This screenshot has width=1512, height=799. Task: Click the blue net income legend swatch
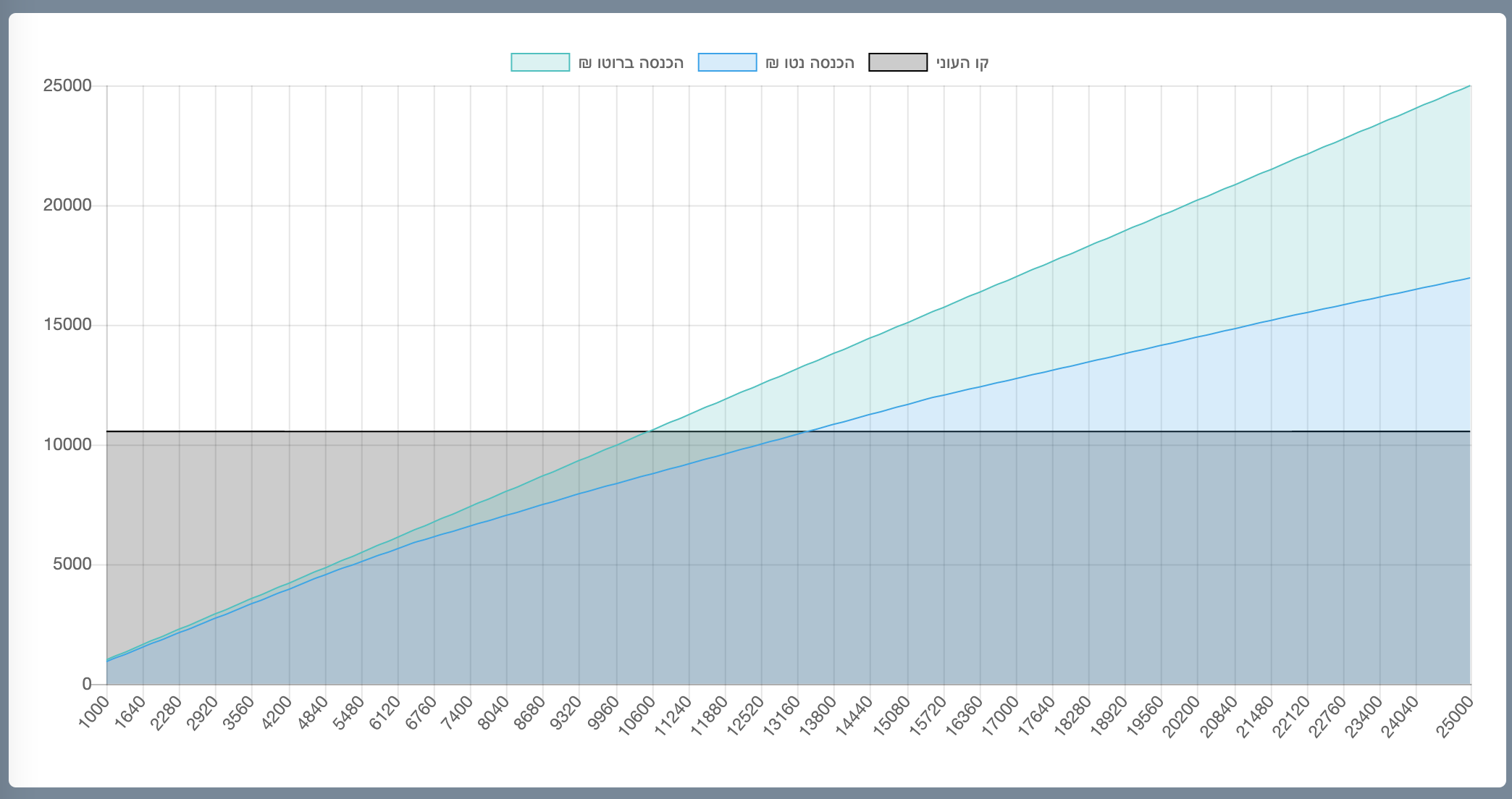(x=727, y=62)
